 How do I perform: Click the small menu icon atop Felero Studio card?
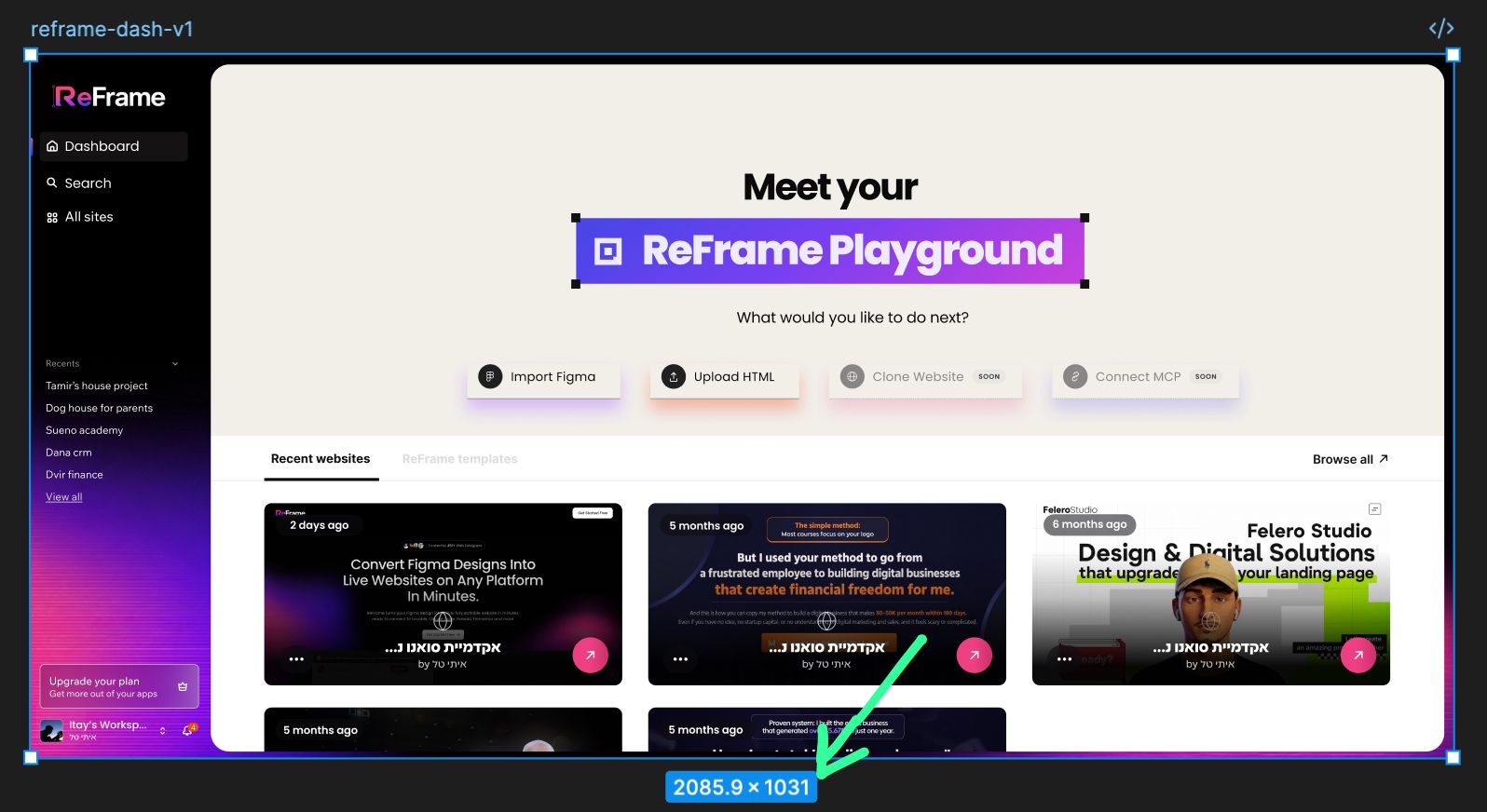click(x=1374, y=509)
